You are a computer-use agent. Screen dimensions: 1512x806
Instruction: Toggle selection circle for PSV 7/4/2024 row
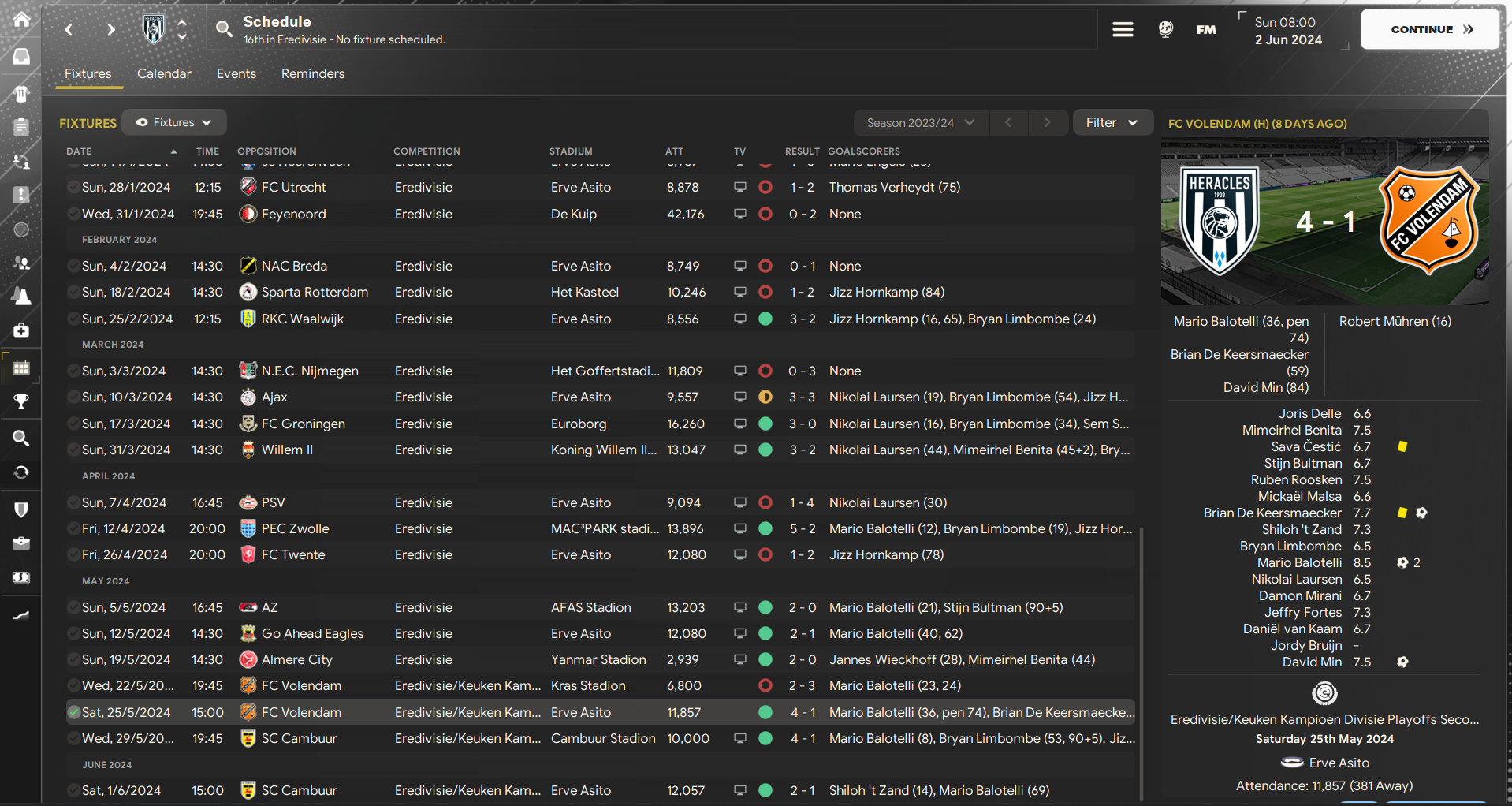click(73, 502)
